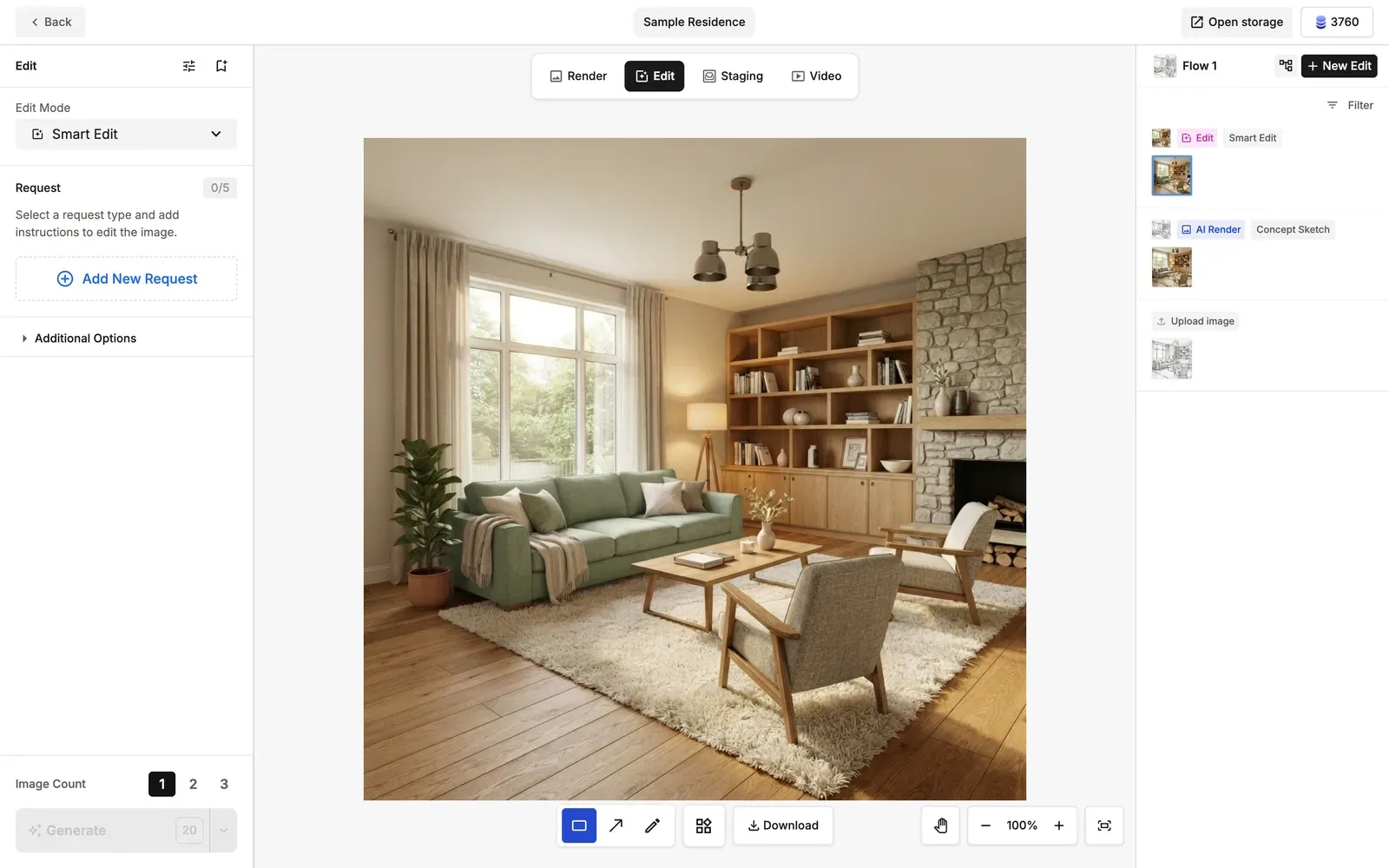Set image count to 2
Image resolution: width=1389 pixels, height=868 pixels.
tap(193, 784)
